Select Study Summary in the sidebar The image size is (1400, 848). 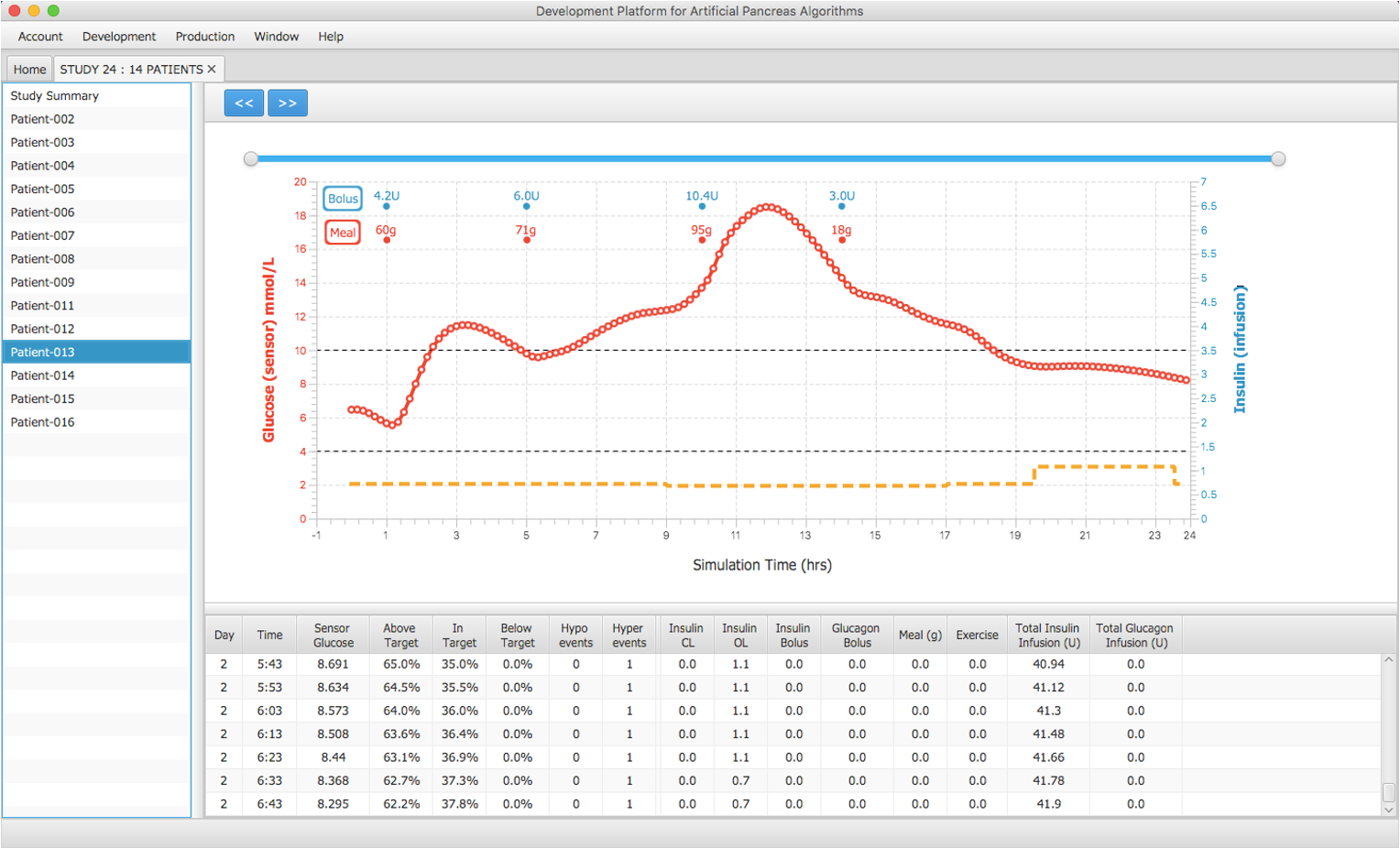point(55,96)
